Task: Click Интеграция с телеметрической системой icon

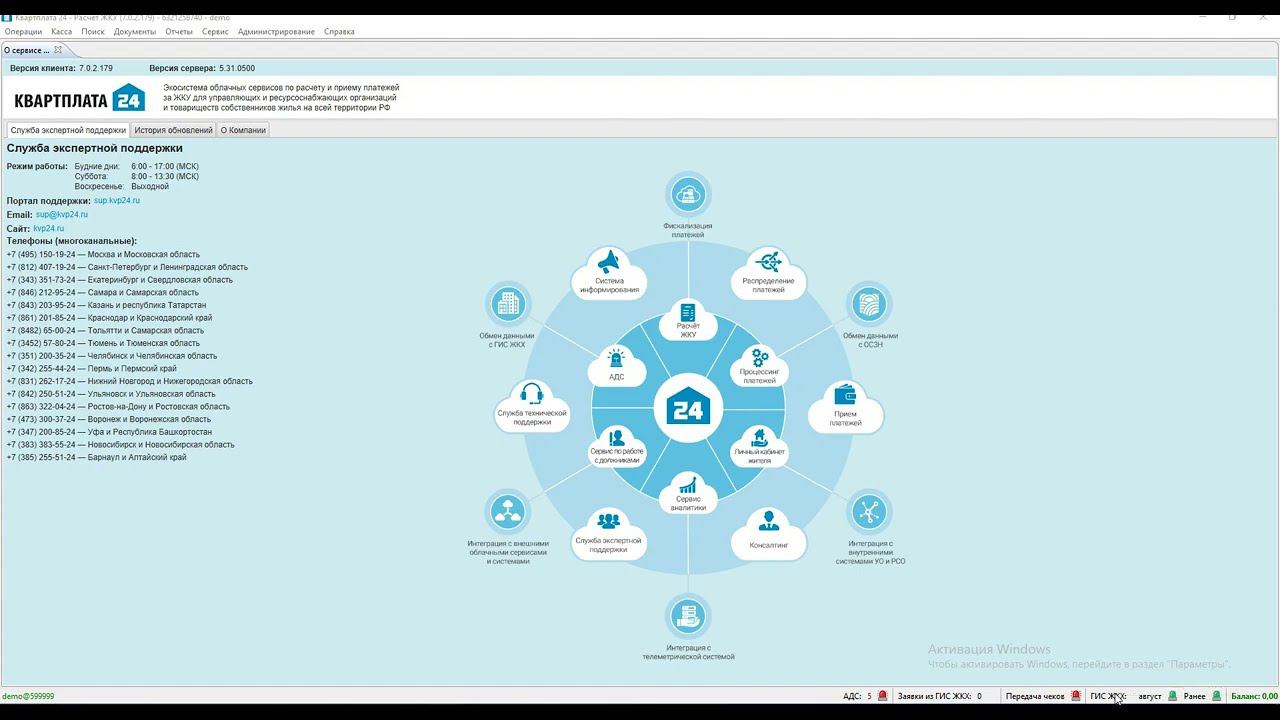Action: click(688, 615)
